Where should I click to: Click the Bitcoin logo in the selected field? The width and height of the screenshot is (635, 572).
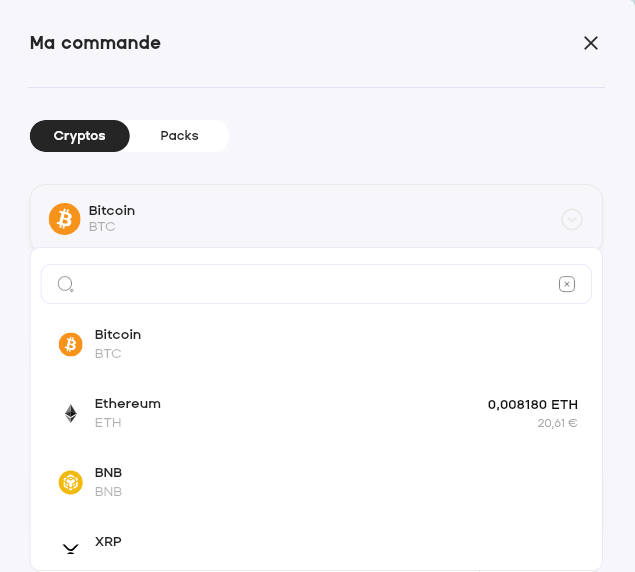65,219
